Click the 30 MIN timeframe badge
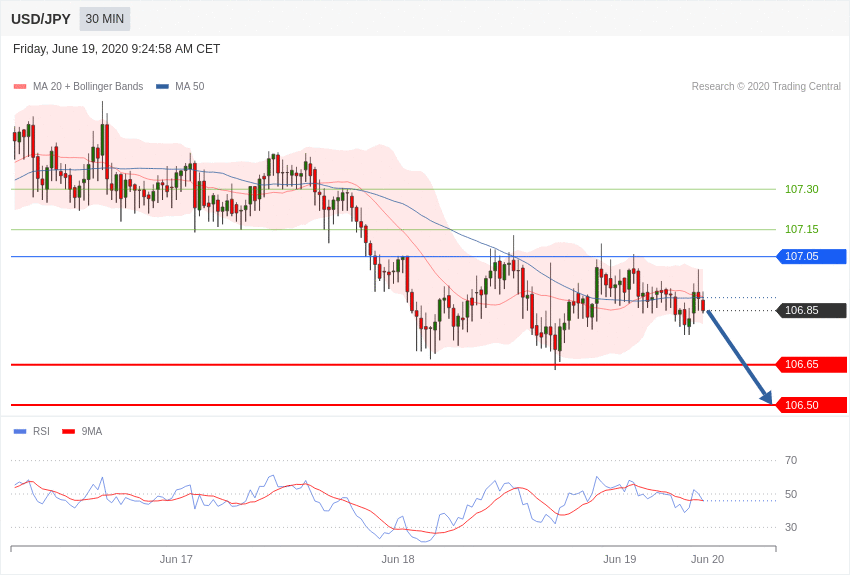 click(105, 19)
